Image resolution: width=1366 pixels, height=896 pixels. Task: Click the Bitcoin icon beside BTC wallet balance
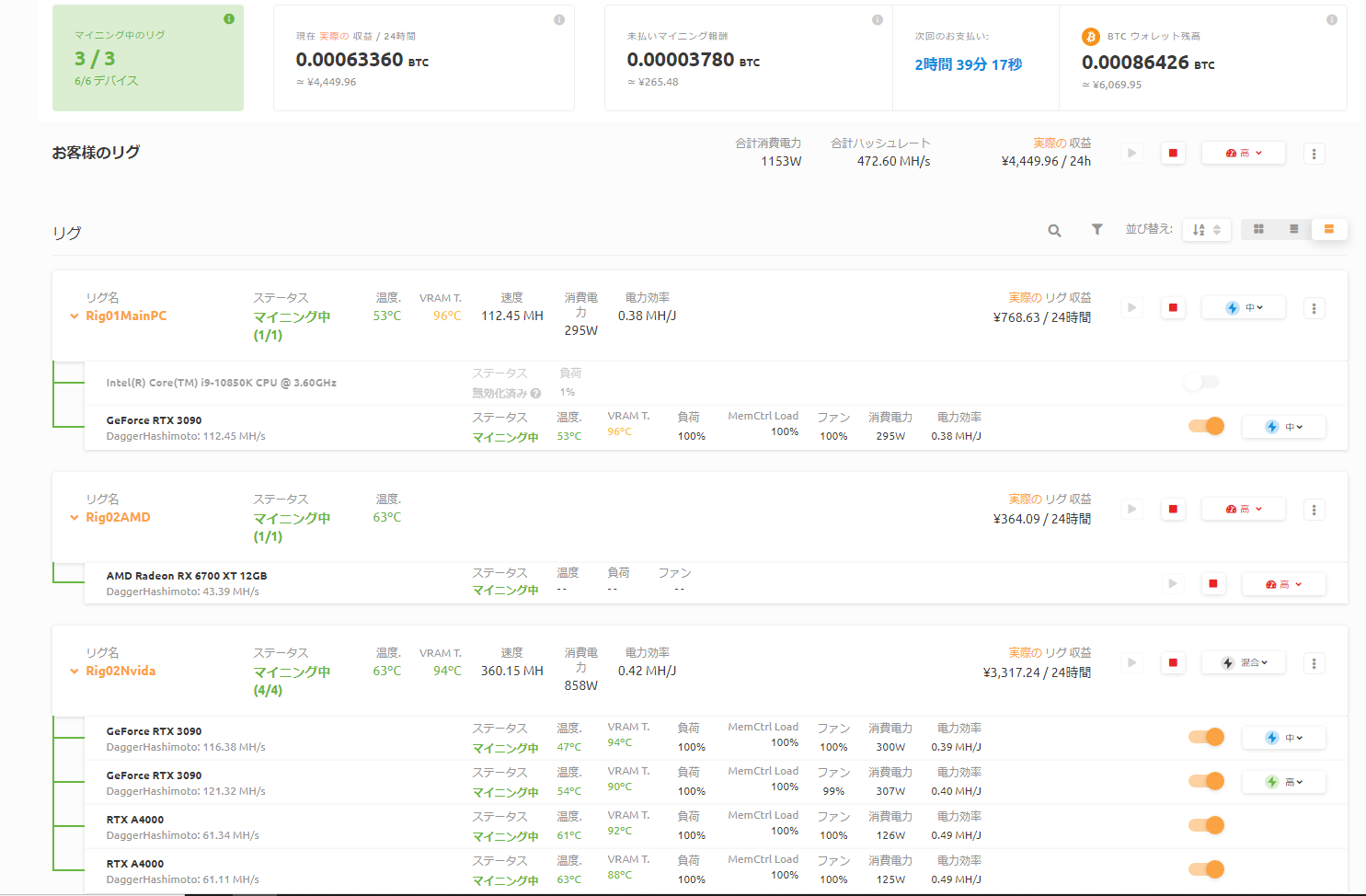point(1091,37)
